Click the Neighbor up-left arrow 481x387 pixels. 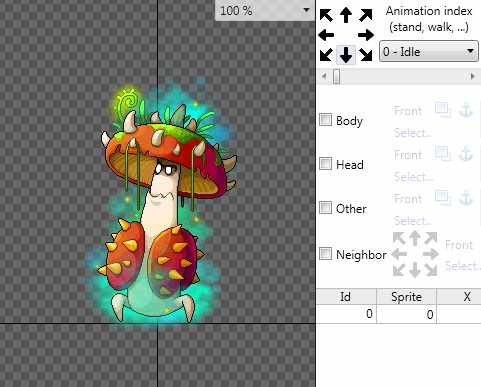[x=399, y=239]
